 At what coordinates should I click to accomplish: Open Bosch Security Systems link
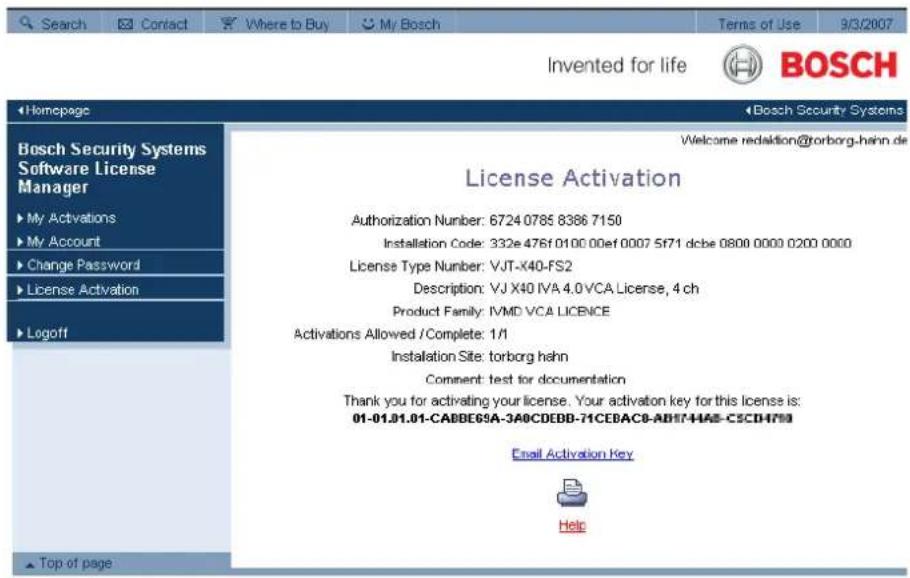pyautogui.click(x=828, y=110)
